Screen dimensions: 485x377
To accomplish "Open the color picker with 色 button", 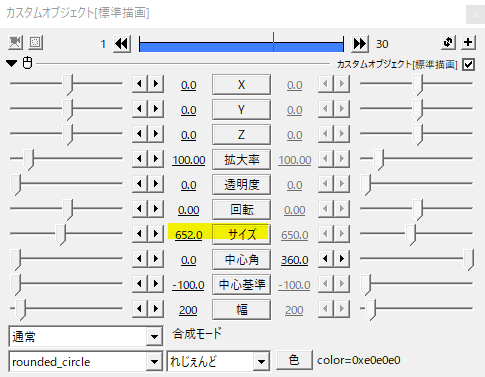I will pos(294,360).
